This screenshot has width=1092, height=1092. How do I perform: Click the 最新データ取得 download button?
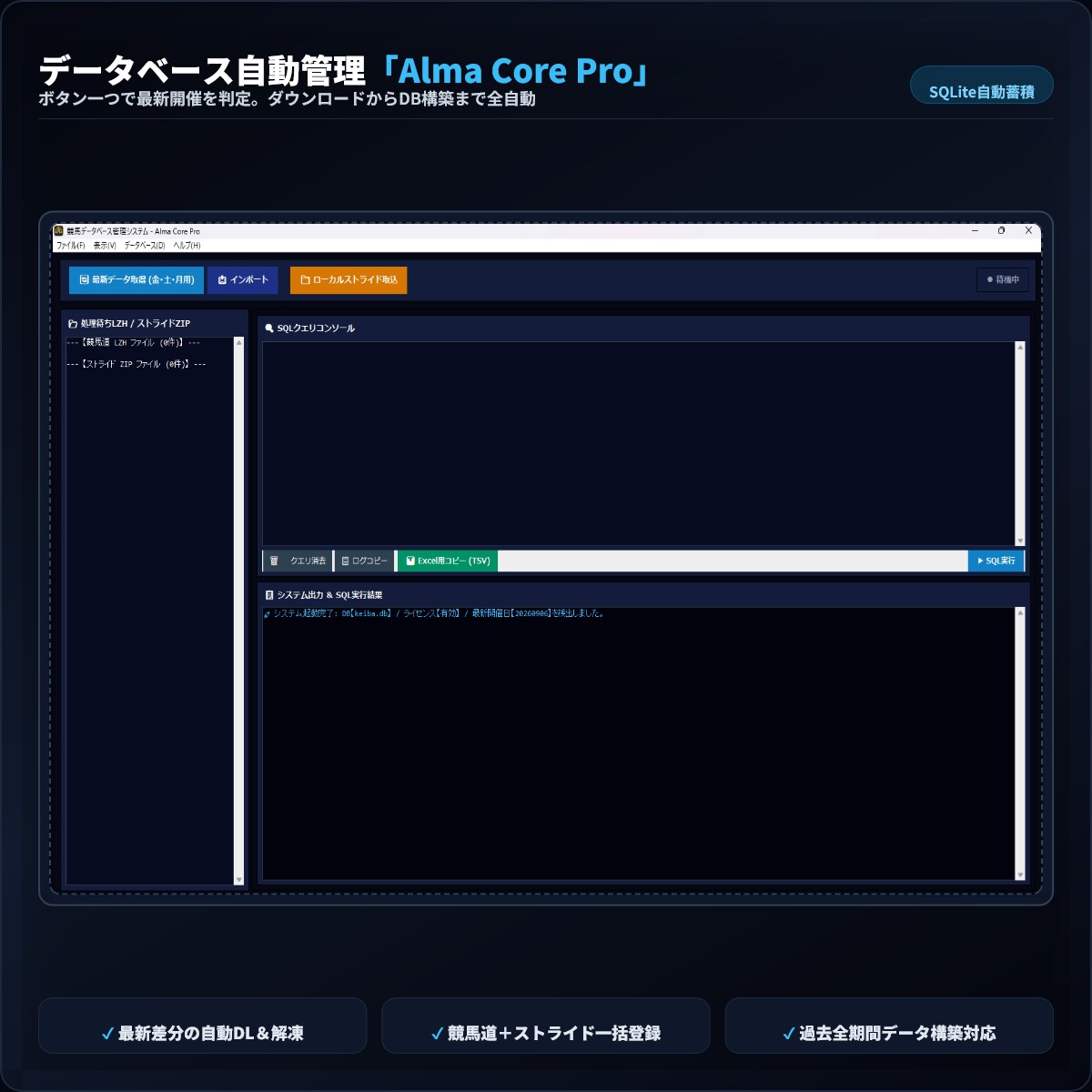(x=136, y=280)
